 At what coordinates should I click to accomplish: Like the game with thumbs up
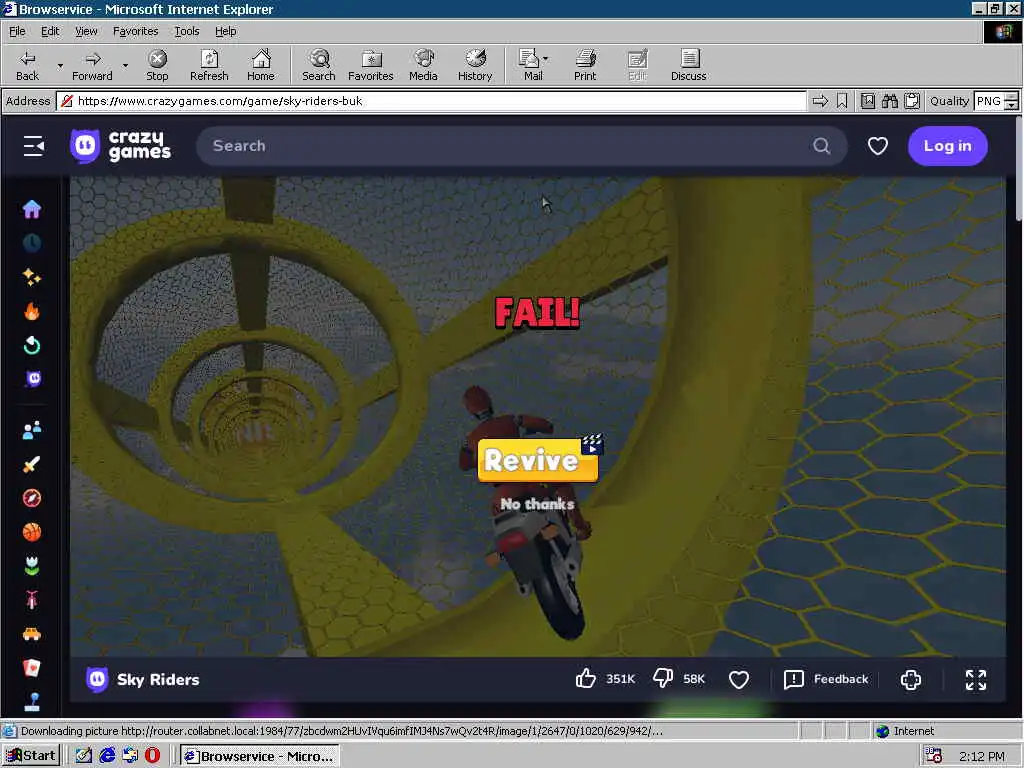click(x=586, y=679)
